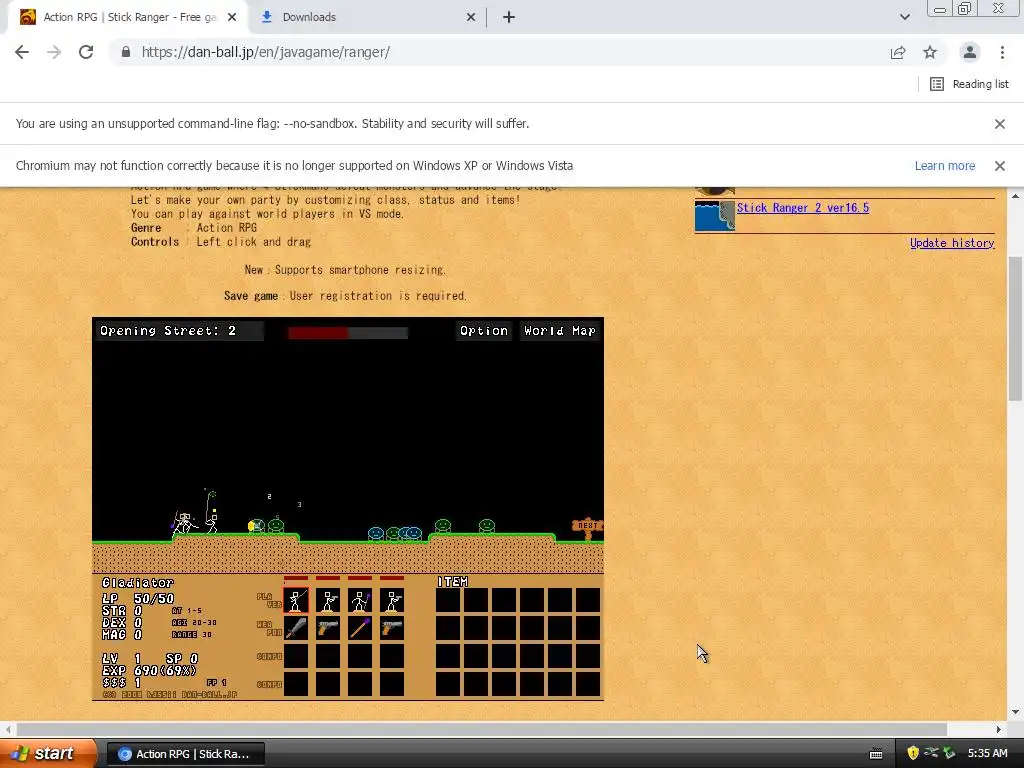Image resolution: width=1024 pixels, height=768 pixels.
Task: Click the red stage progress bar
Action: click(347, 333)
